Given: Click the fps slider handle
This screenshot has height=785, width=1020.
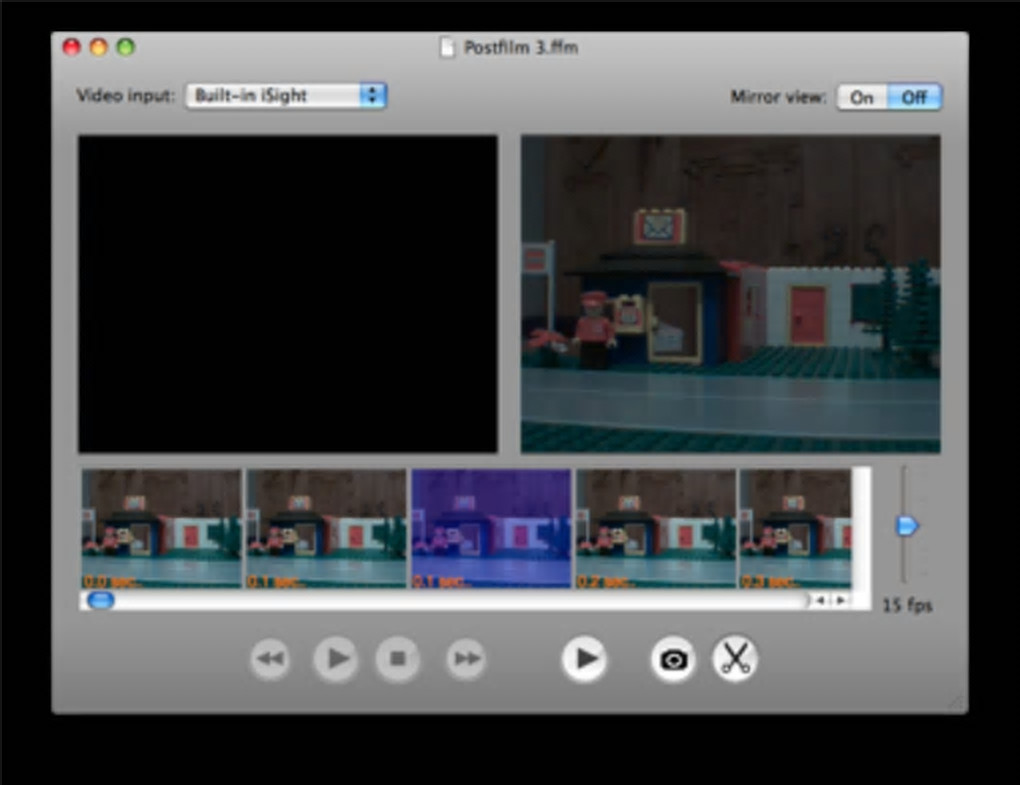Looking at the screenshot, I should point(907,526).
